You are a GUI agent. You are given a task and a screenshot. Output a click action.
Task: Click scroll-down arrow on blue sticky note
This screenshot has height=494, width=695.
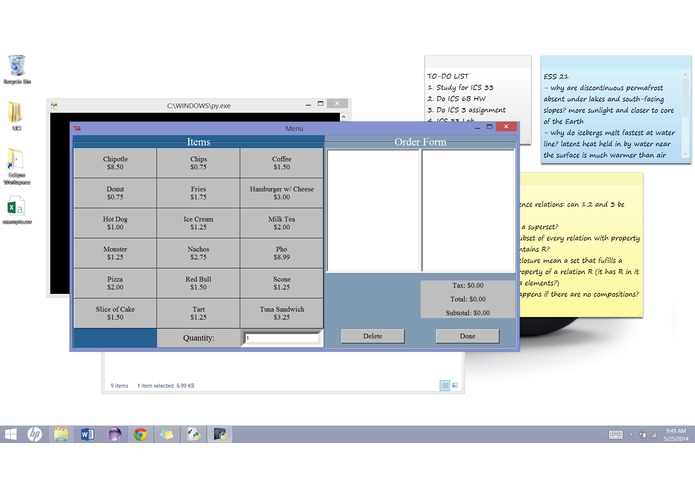click(x=685, y=154)
